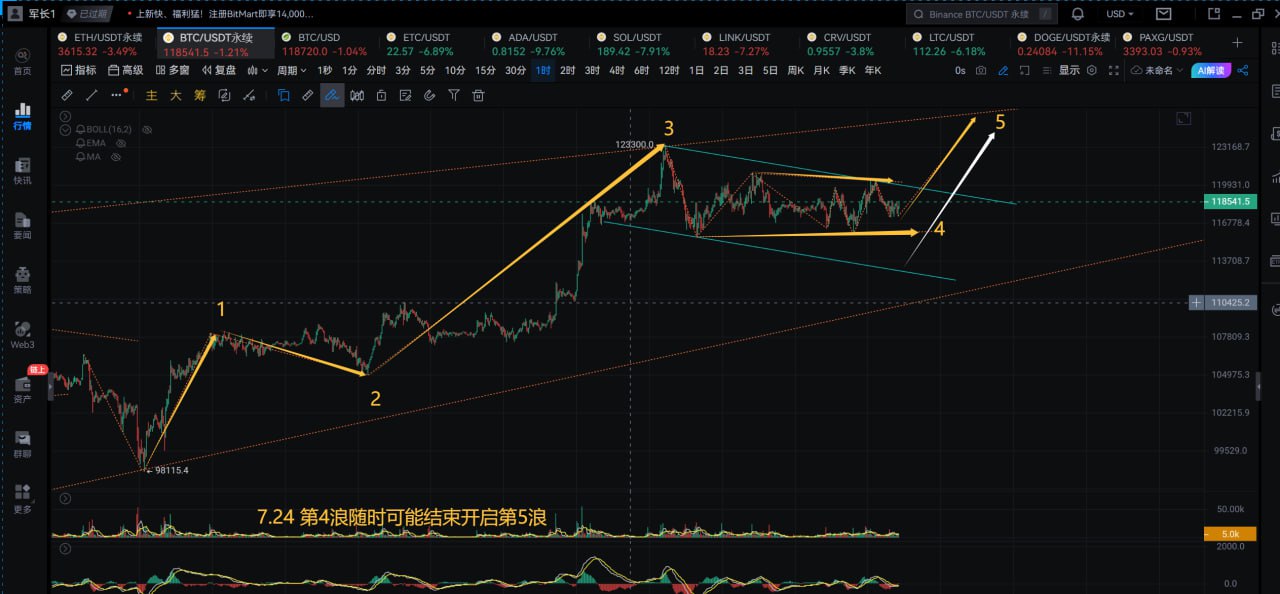Image resolution: width=1280 pixels, height=594 pixels.
Task: Select the 4时 timeframe
Action: (x=616, y=71)
